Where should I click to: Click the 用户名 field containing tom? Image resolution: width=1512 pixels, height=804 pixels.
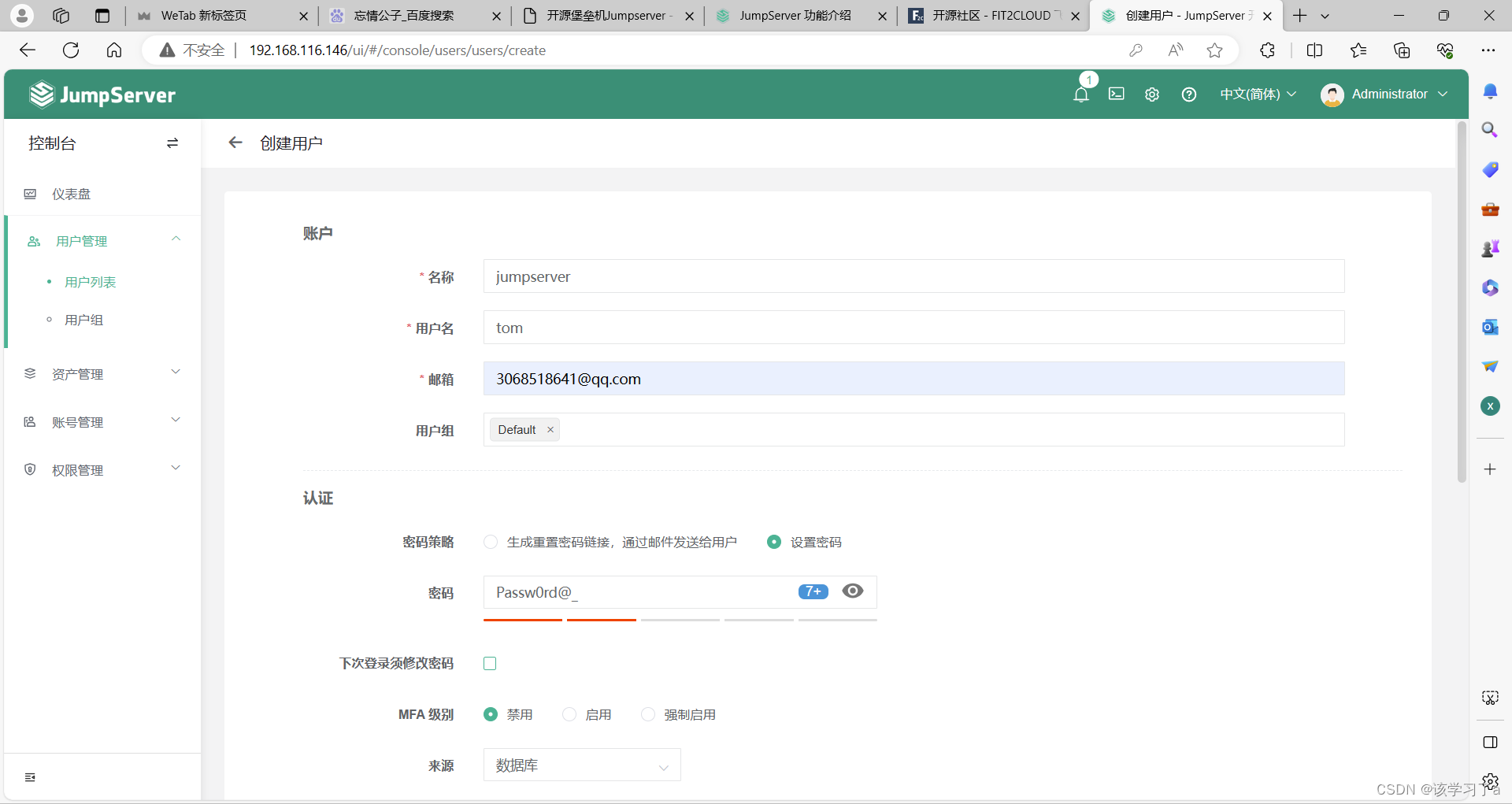(913, 328)
